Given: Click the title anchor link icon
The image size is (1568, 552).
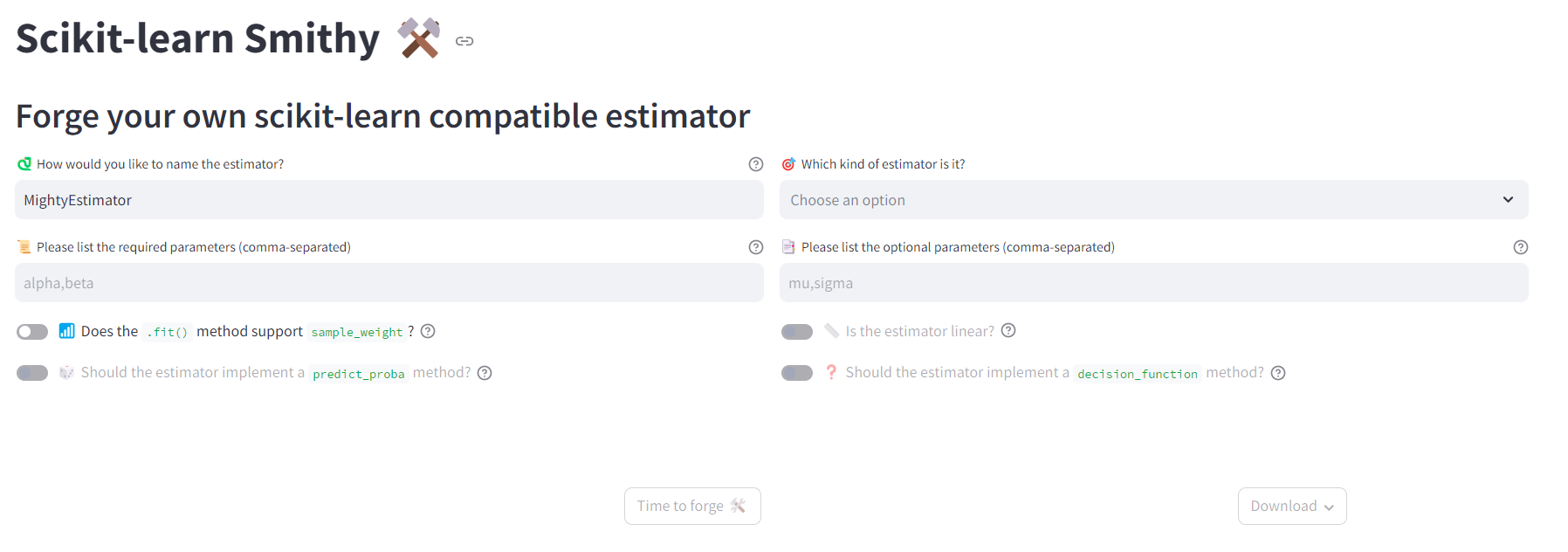Looking at the screenshot, I should coord(464,41).
